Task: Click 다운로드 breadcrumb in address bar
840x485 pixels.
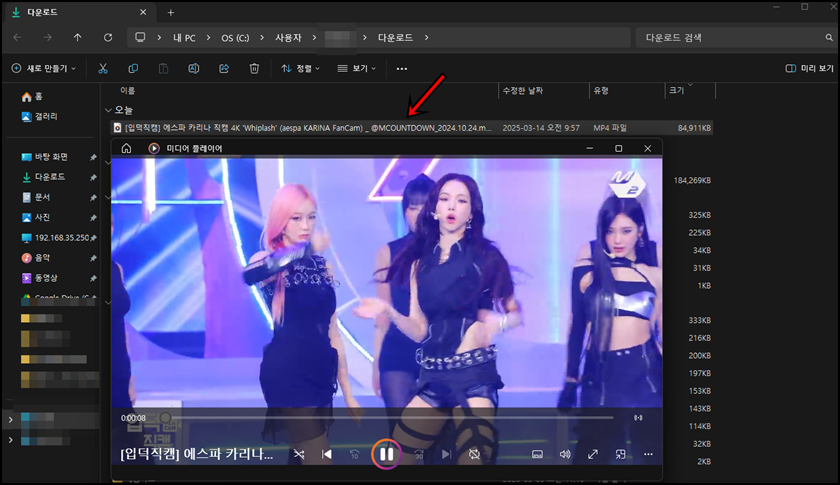Action: 395,38
